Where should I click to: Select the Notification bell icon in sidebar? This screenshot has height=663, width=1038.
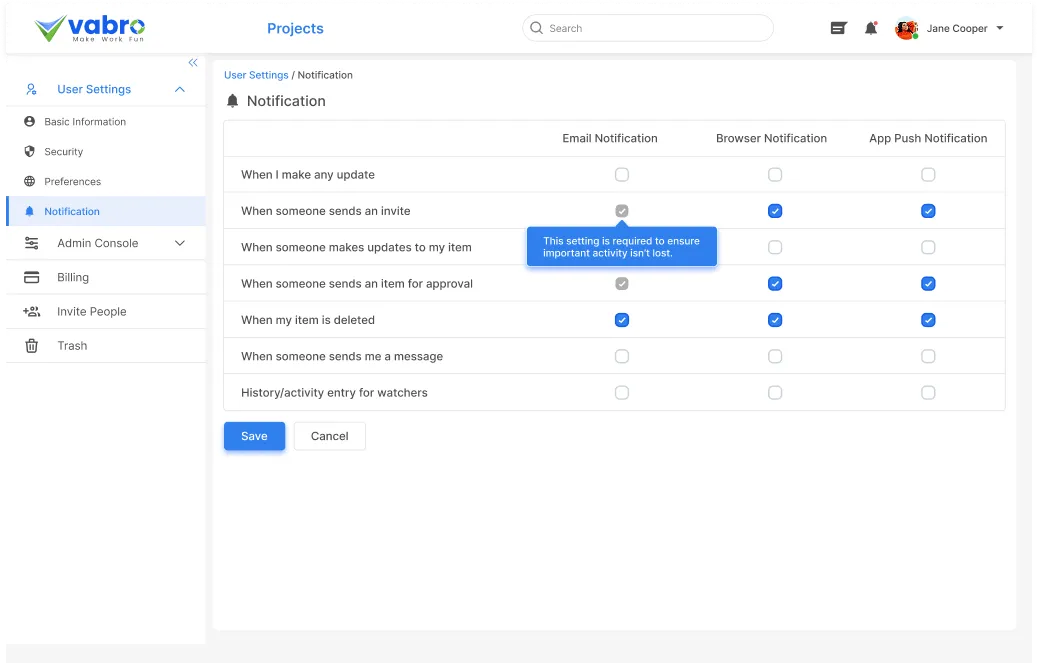[x=29, y=211]
